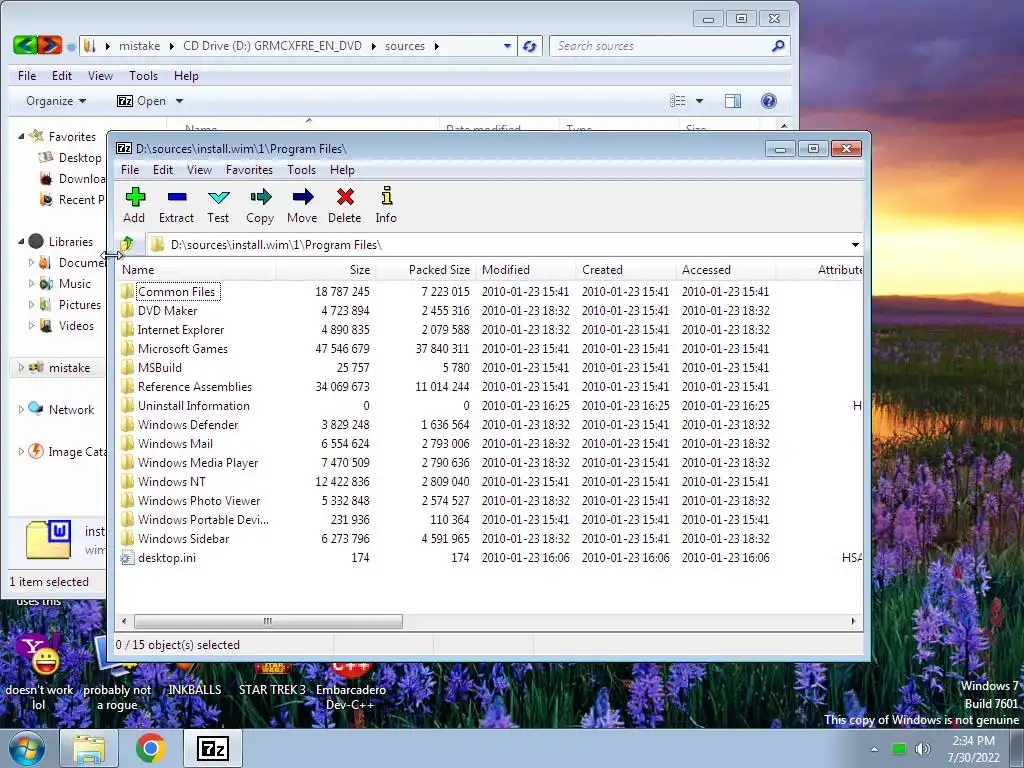Select the Common Files folder icon

click(x=127, y=291)
